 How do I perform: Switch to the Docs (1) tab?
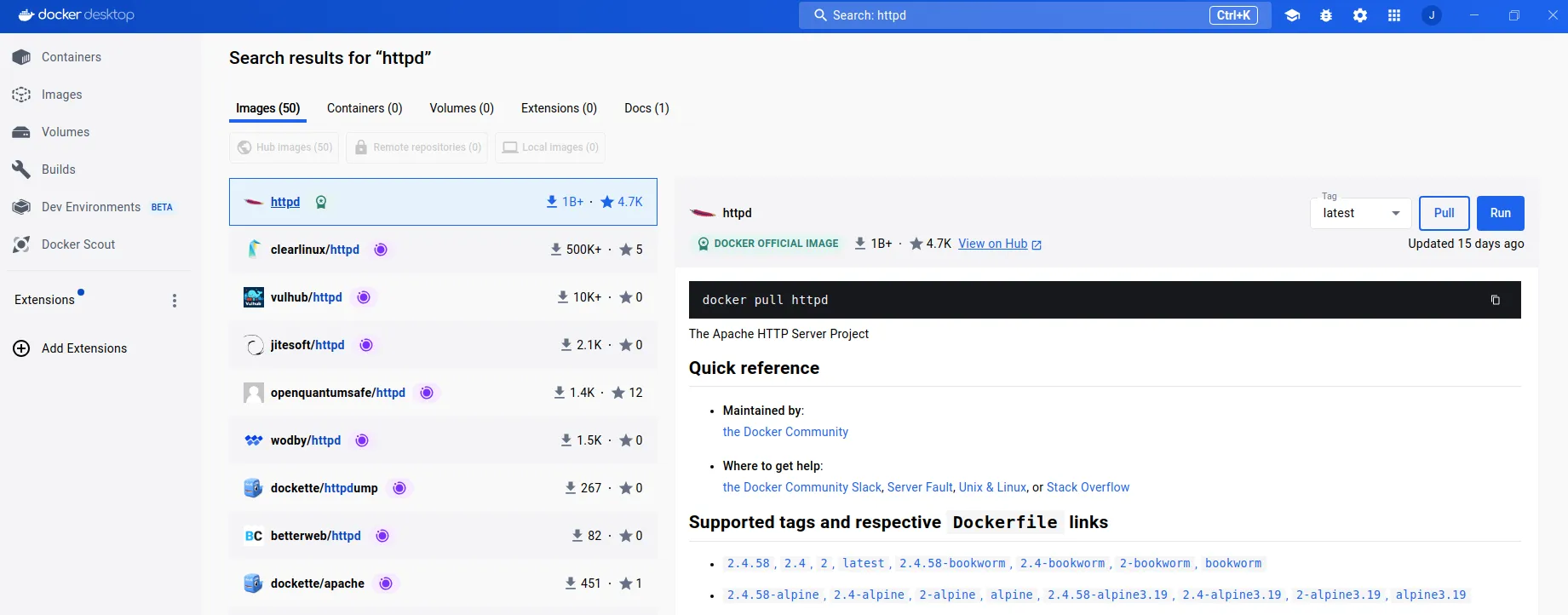click(646, 108)
